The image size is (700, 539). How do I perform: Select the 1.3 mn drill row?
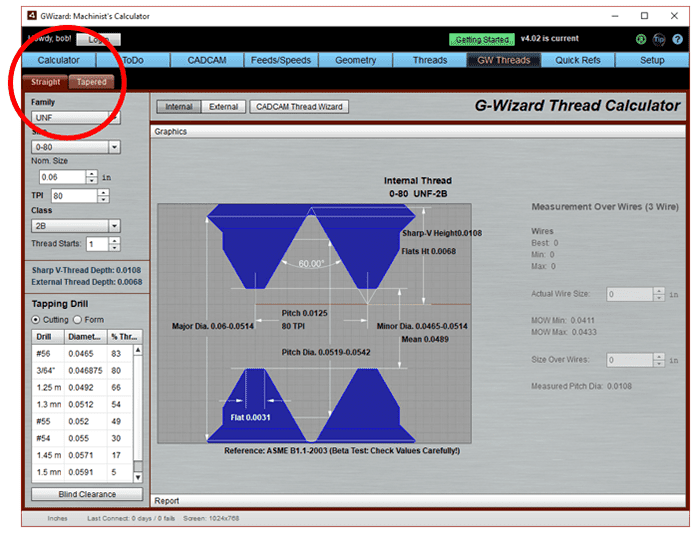(83, 405)
